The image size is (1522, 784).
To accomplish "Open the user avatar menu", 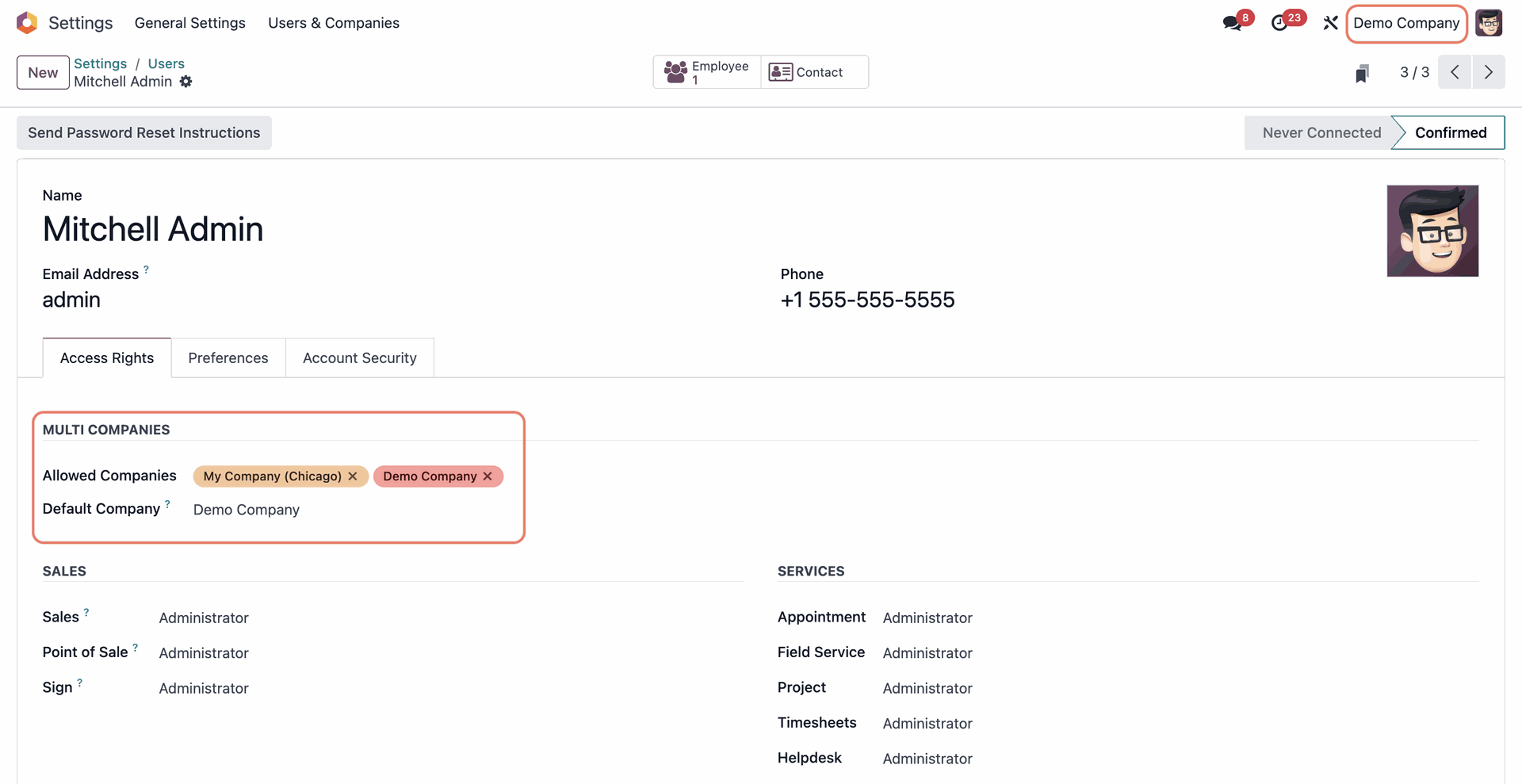I will (x=1490, y=23).
